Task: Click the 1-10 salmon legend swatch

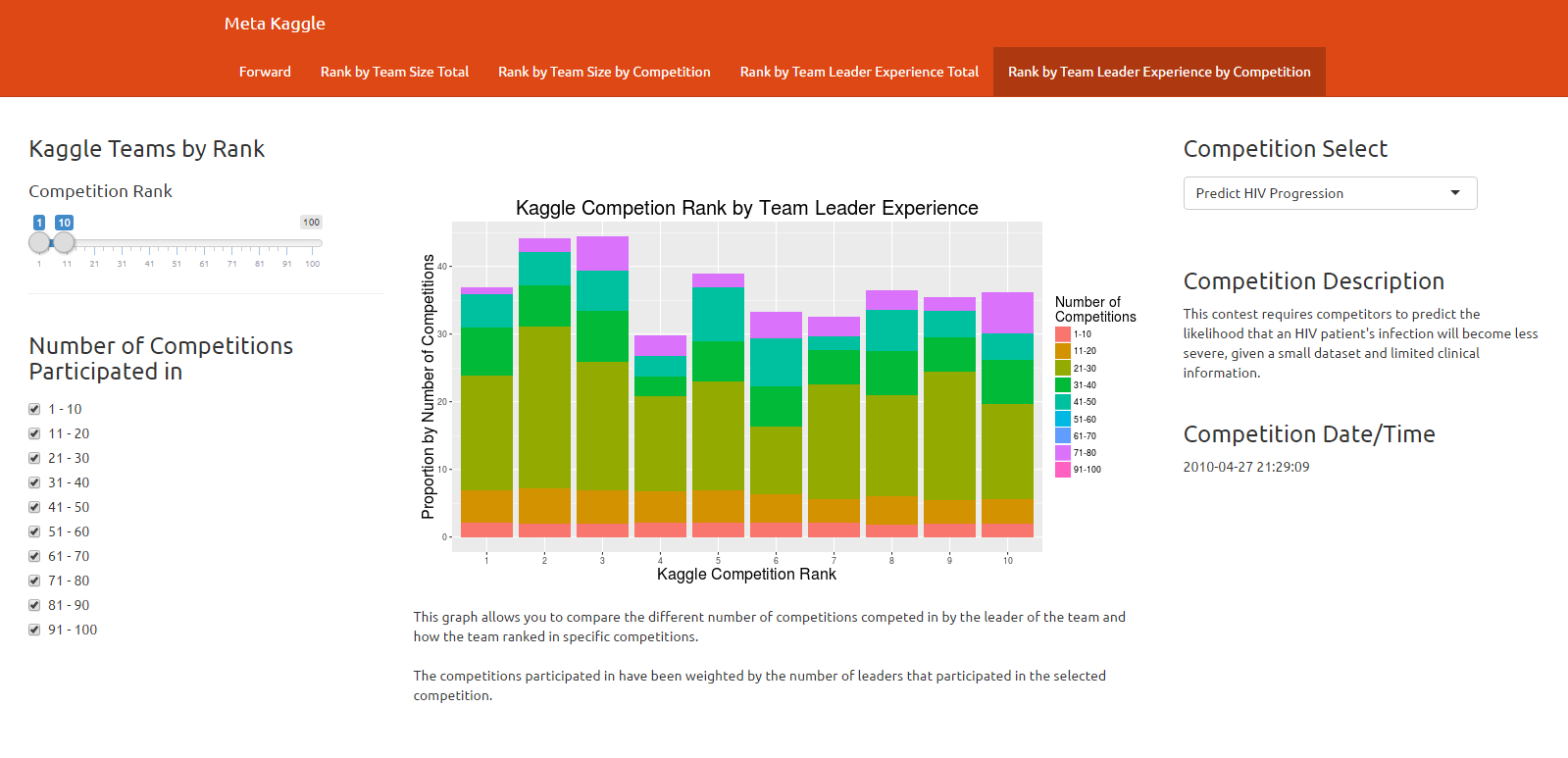Action: point(1063,334)
